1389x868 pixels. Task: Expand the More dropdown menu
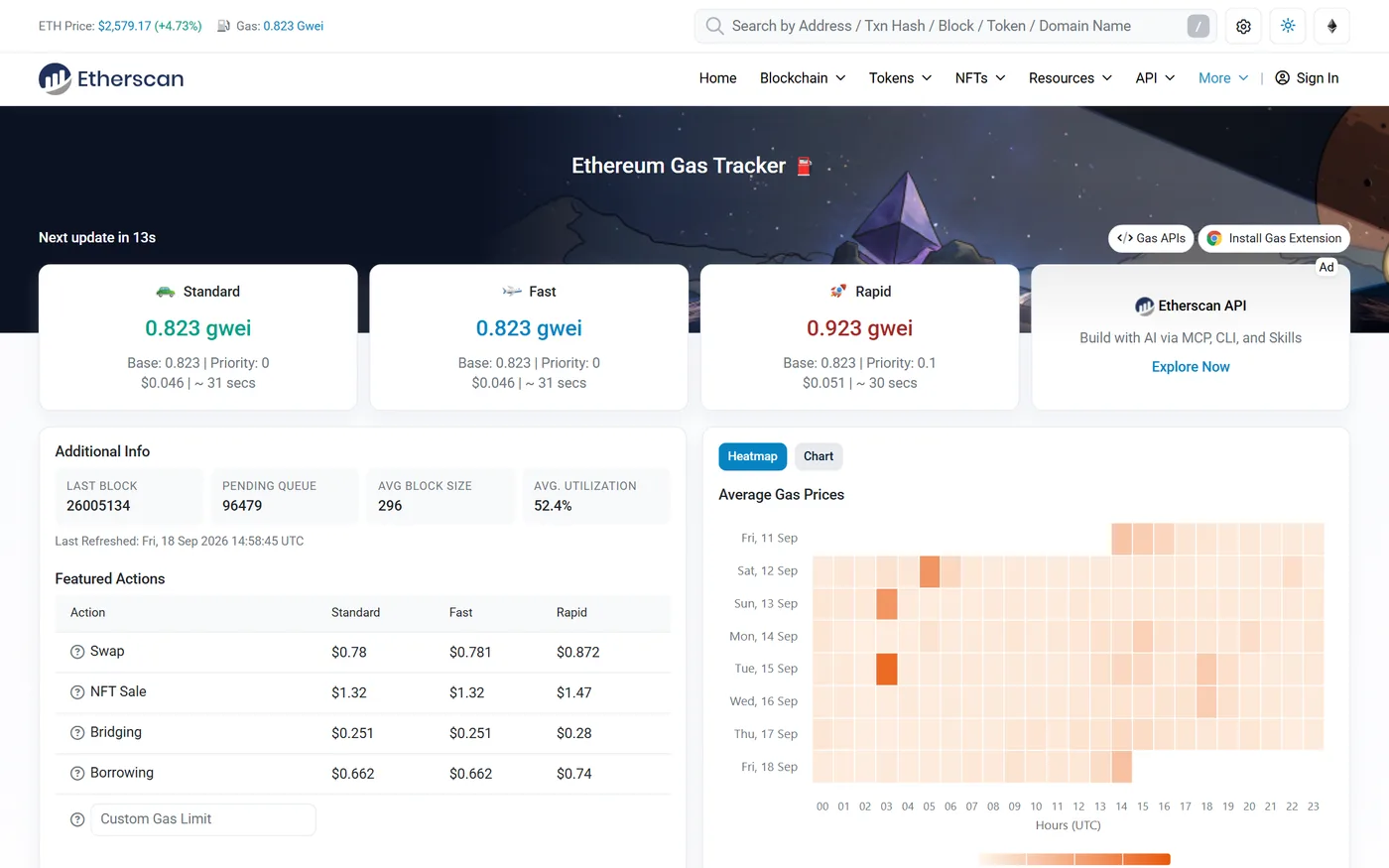pos(1223,78)
